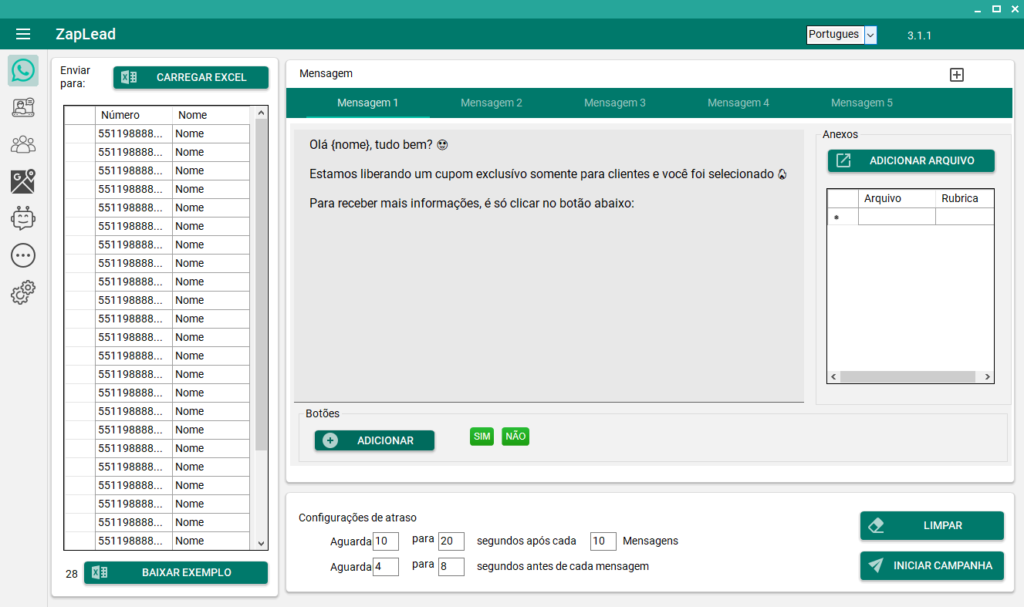
Task: Open the hamburger menu next to ZapLead
Action: (x=23, y=34)
